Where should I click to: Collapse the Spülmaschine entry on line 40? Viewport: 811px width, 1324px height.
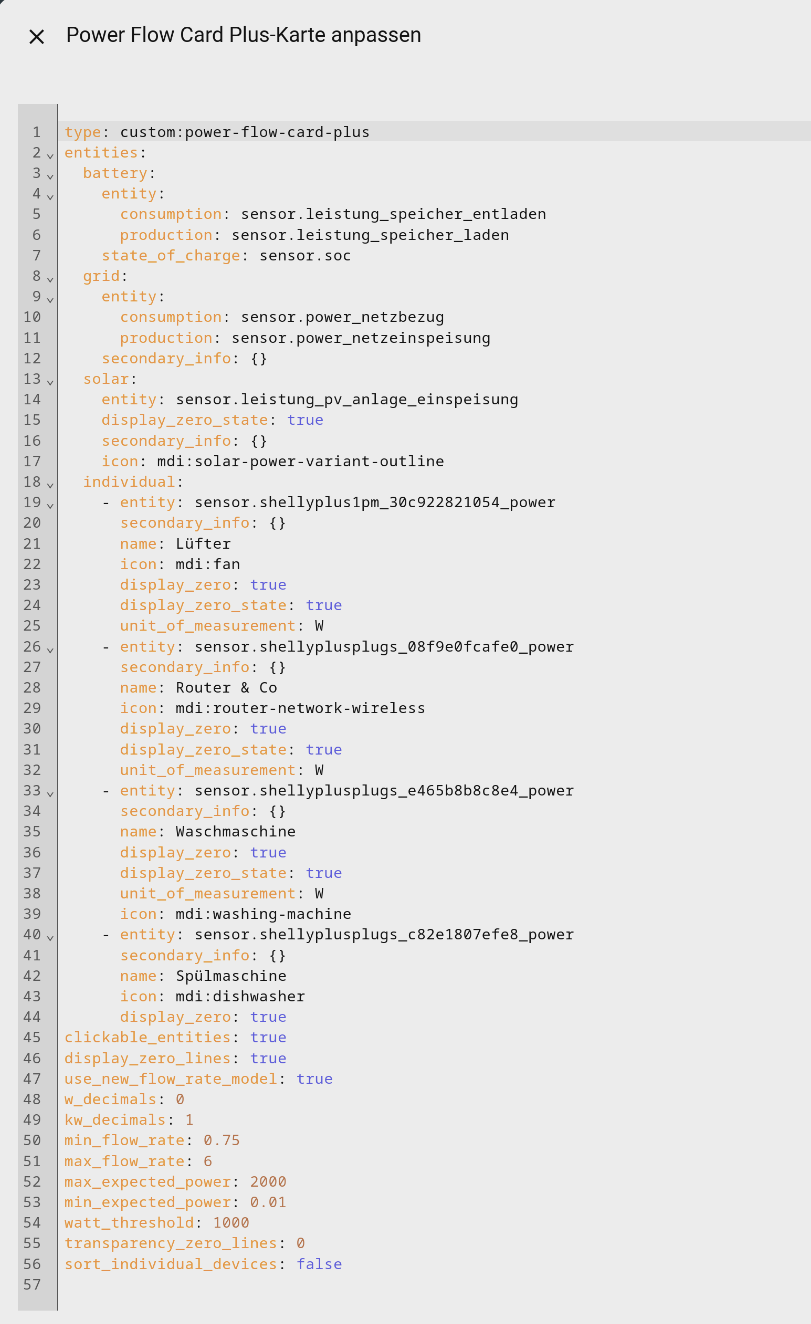point(50,935)
